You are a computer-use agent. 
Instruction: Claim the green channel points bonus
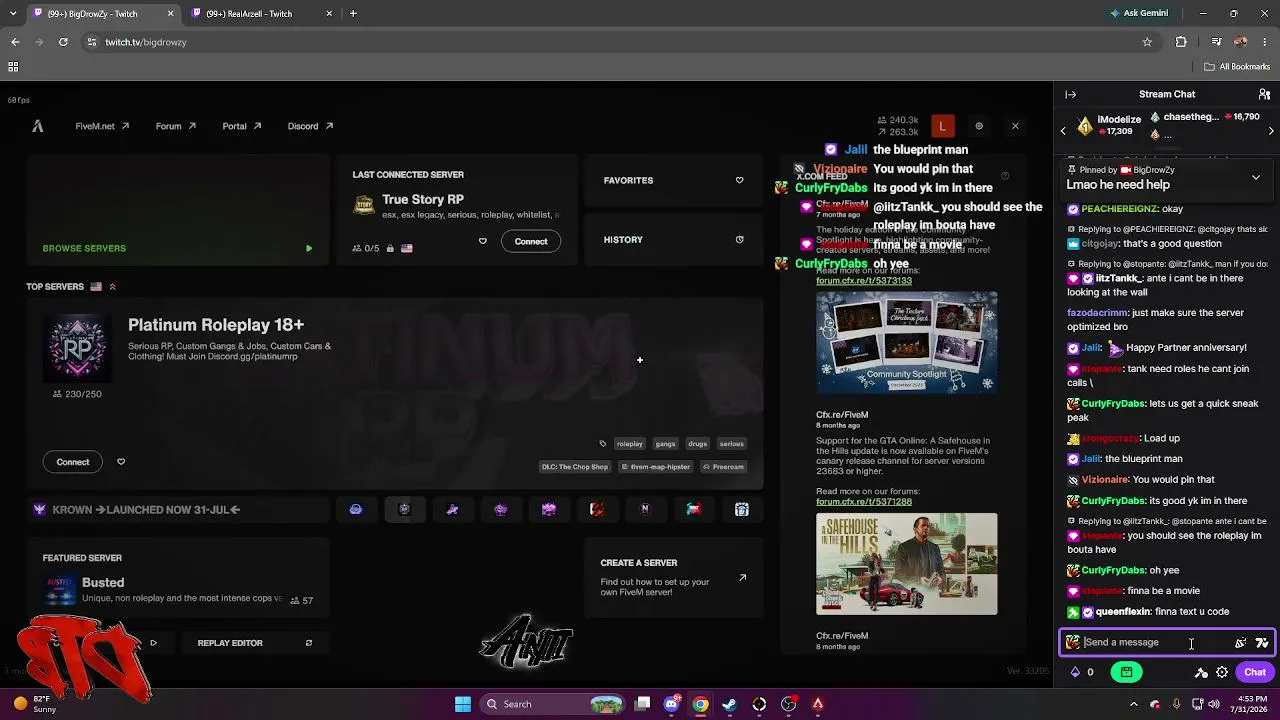pos(1127,673)
